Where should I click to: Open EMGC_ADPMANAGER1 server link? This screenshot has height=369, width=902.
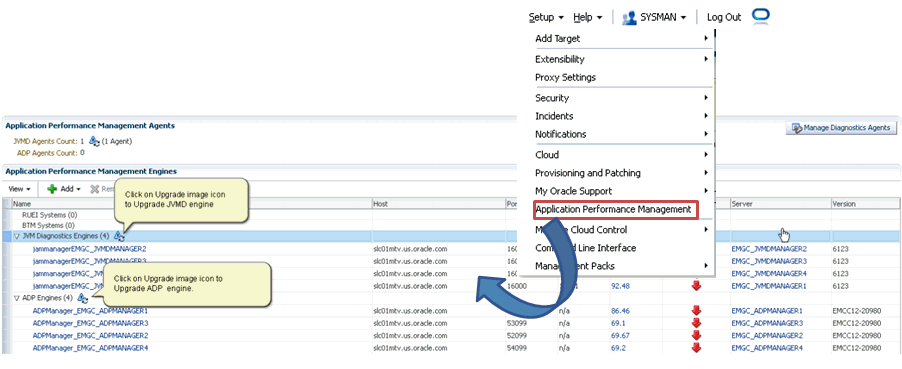tap(767, 311)
